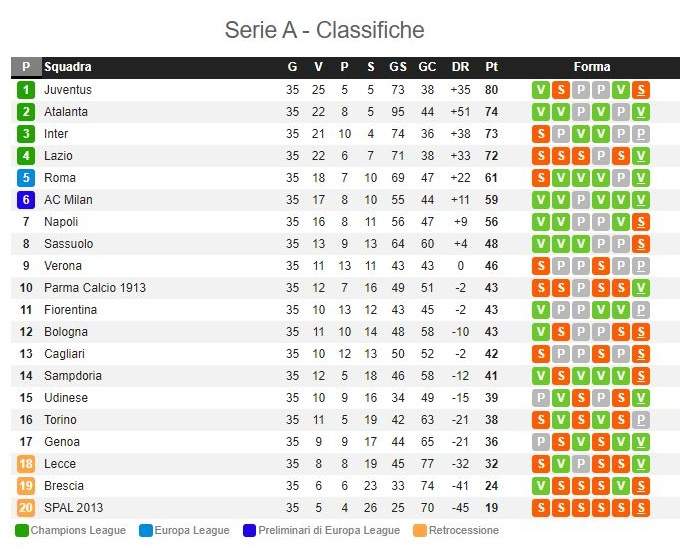Click the Forma column header
This screenshot has height=549, width=682.
pyautogui.click(x=592, y=67)
